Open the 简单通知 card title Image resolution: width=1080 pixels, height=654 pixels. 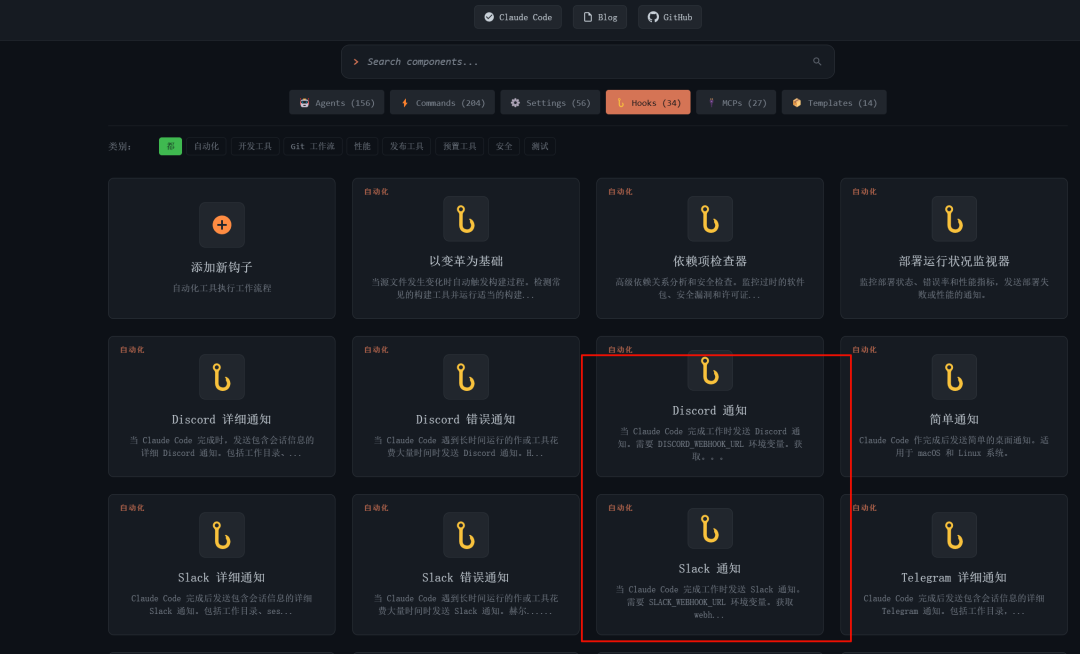pos(954,419)
